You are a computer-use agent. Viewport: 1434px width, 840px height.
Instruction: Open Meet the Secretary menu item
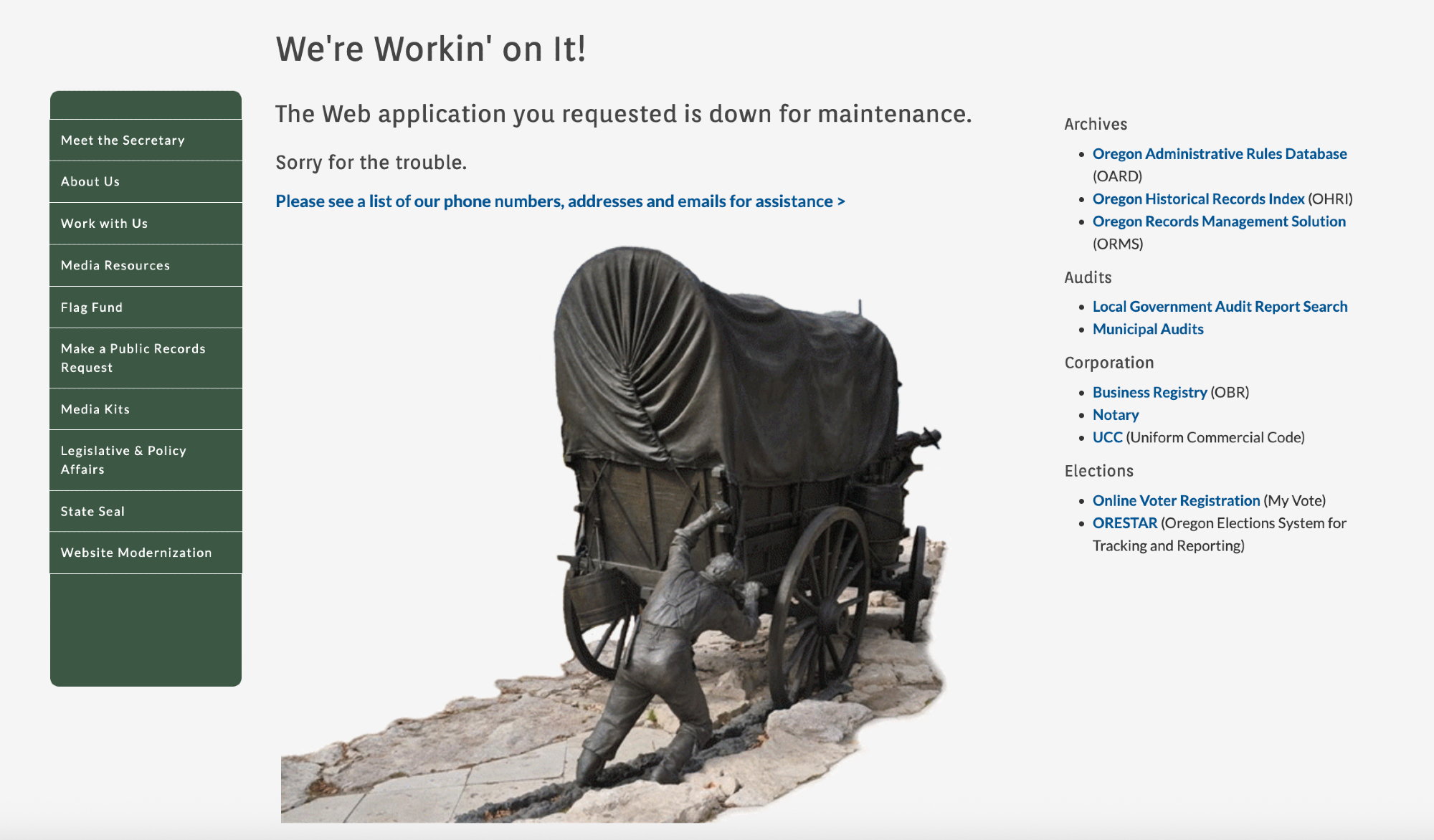tap(123, 140)
